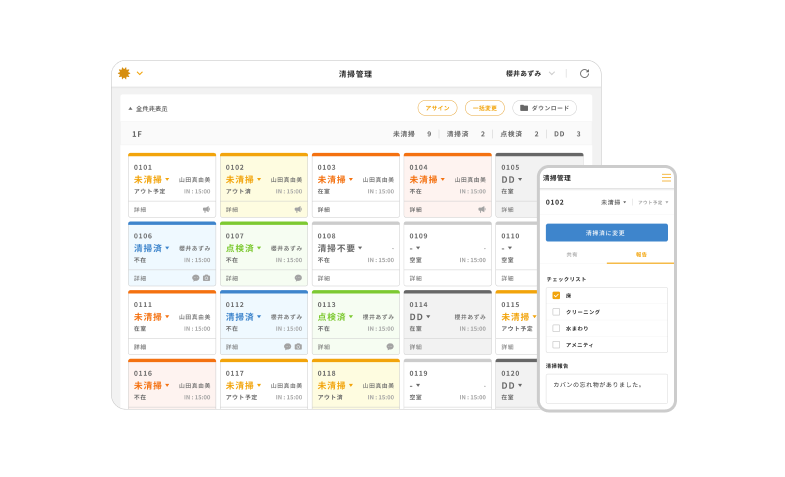The height and width of the screenshot is (477, 785).
Task: Switch to the 共有 tab
Action: [572, 255]
